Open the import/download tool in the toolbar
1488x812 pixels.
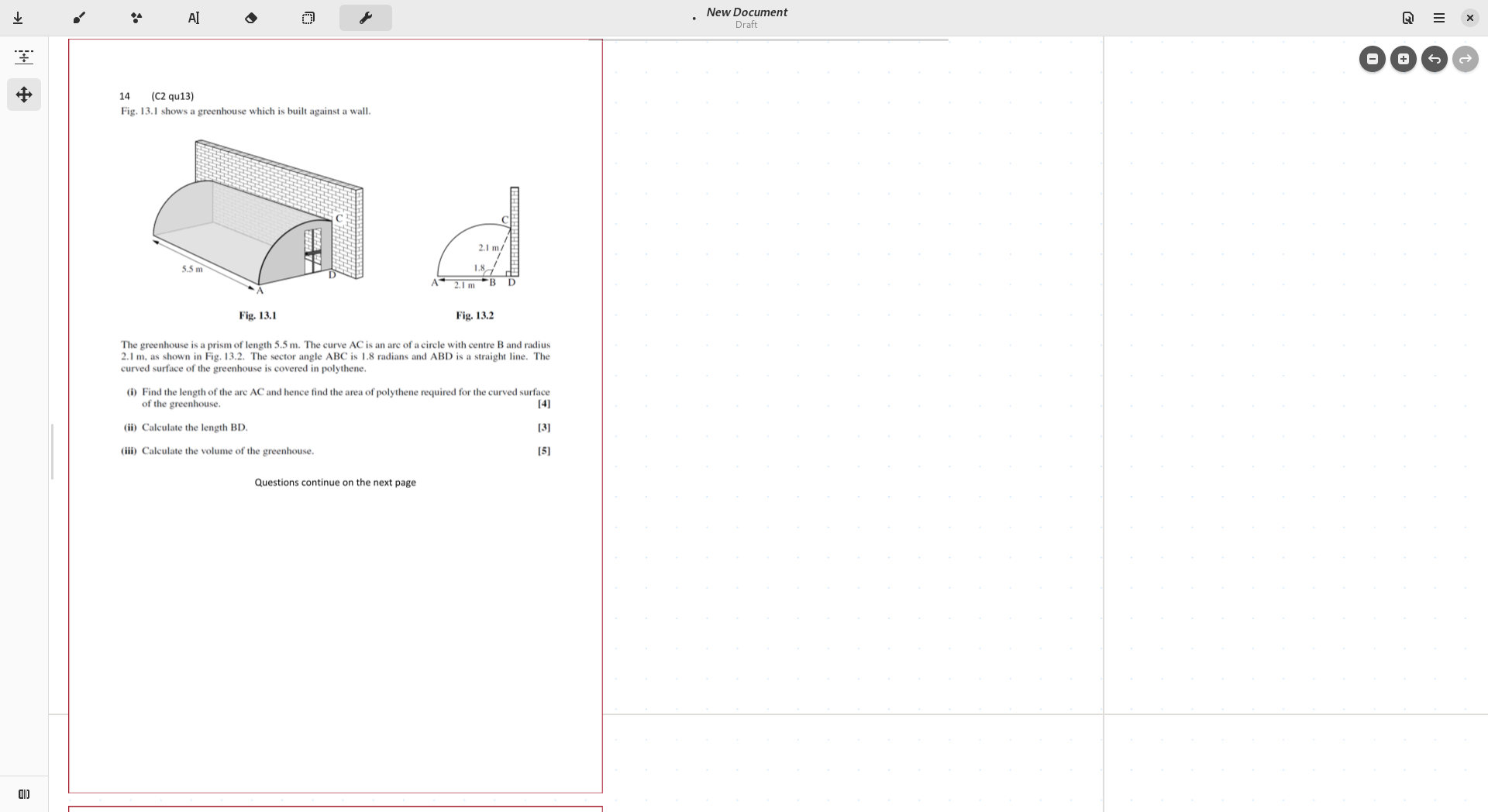point(19,18)
